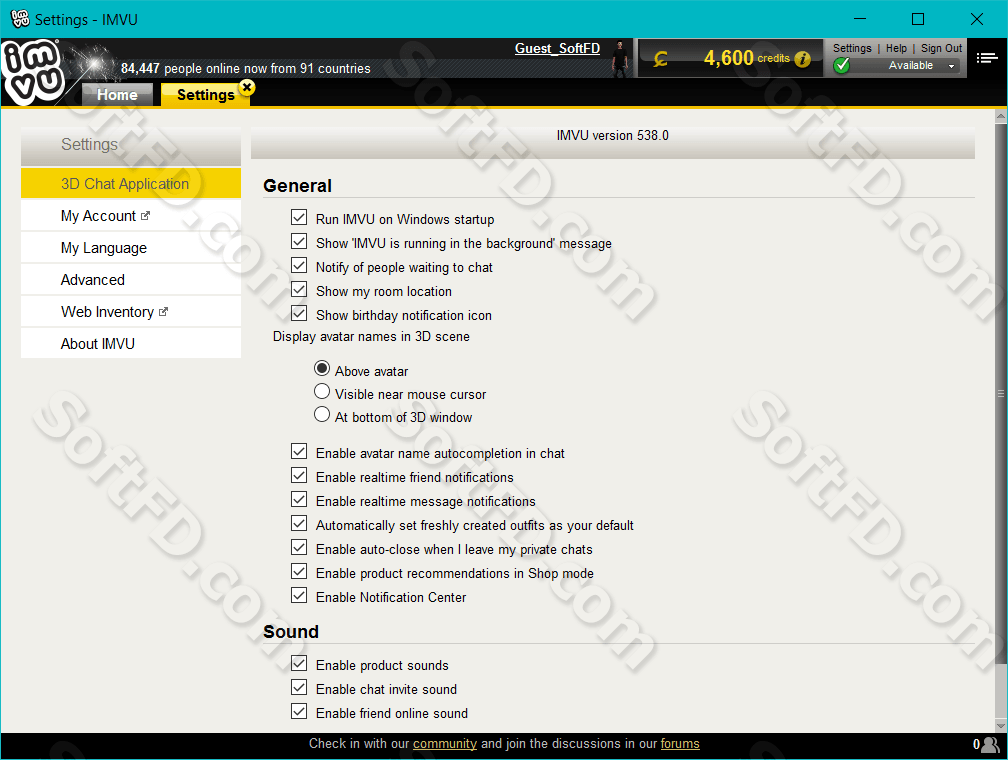This screenshot has height=760, width=1008.
Task: Open the 3D Chat Application settings section
Action: pyautogui.click(x=131, y=183)
